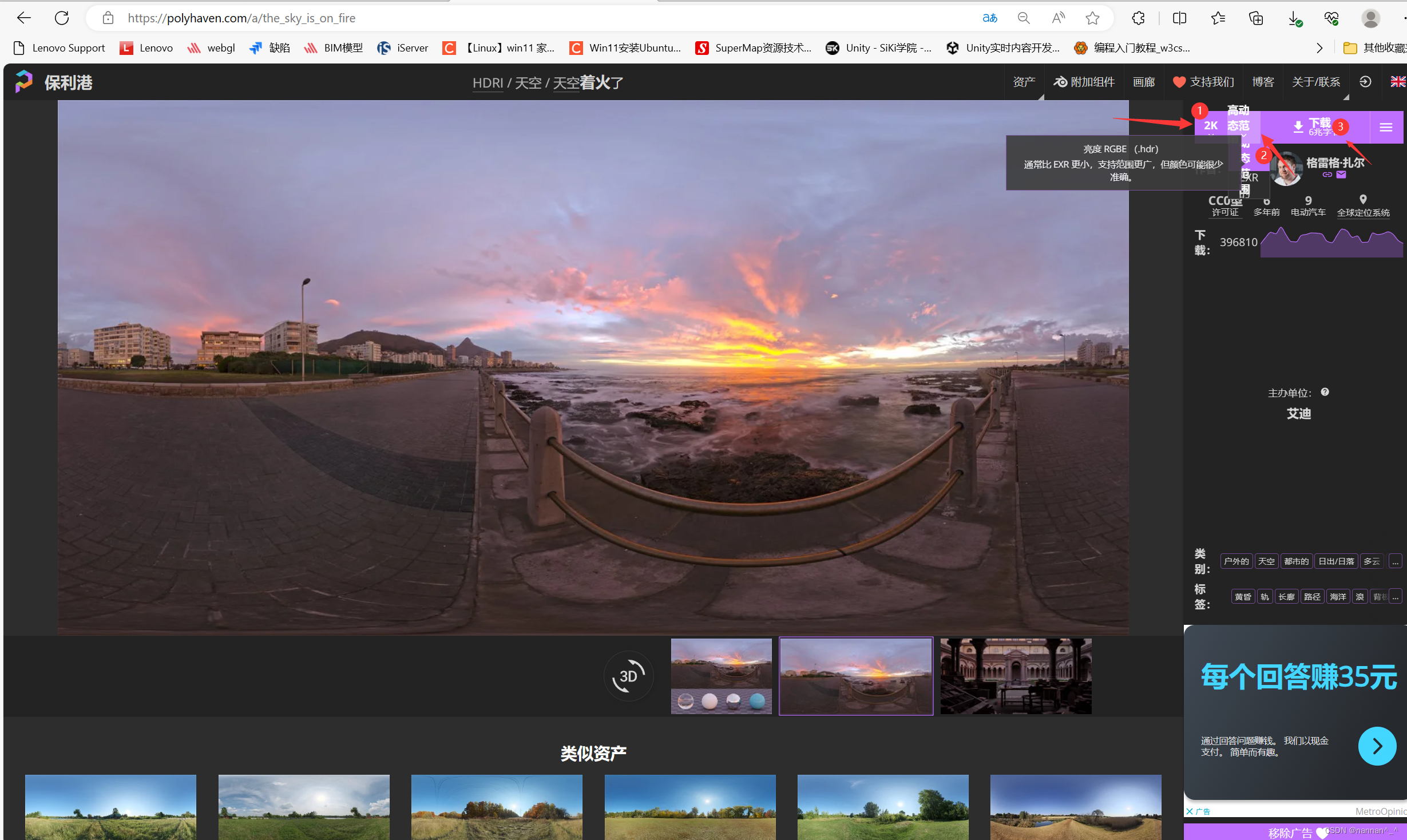The width and height of the screenshot is (1407, 840).
Task: Click the browser favorites star icon
Action: point(1092,18)
